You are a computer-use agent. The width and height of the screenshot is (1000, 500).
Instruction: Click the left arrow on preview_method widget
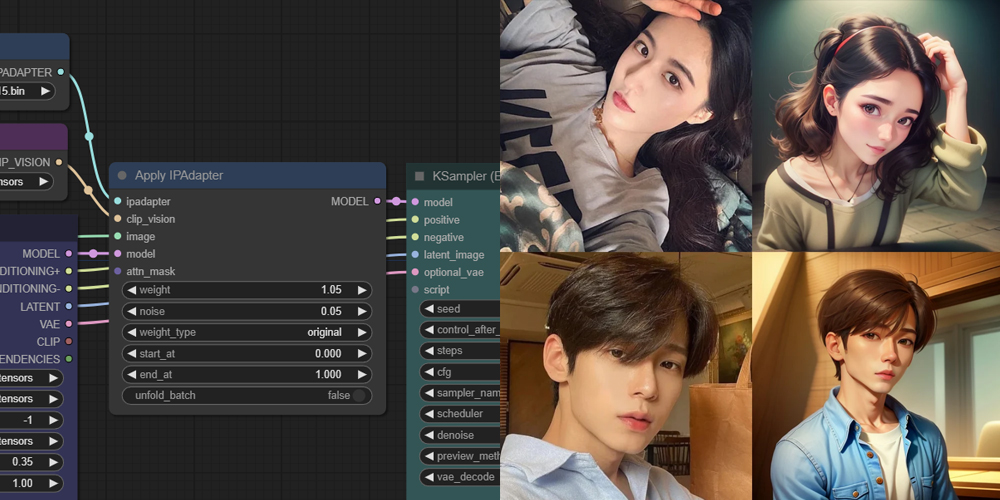(x=429, y=456)
